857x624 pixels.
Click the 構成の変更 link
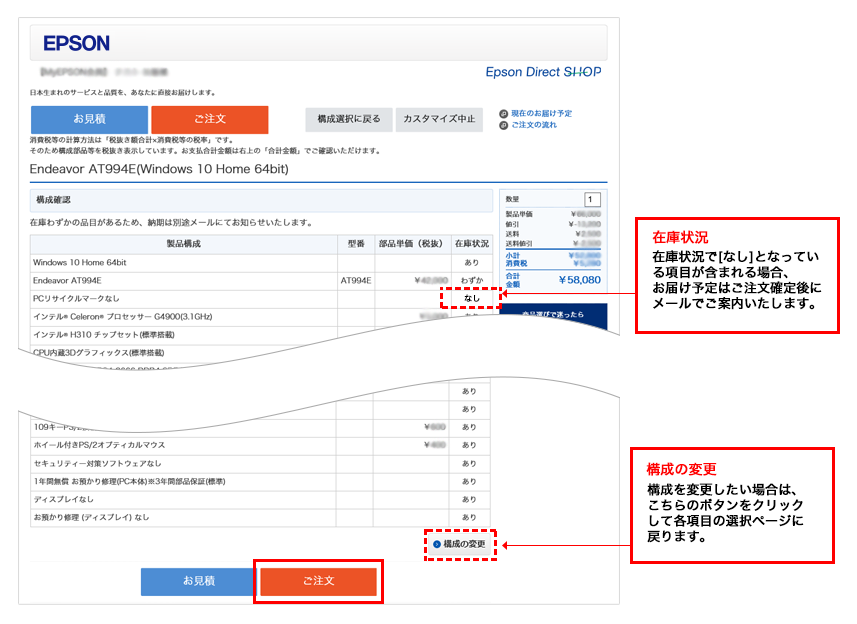click(x=465, y=545)
